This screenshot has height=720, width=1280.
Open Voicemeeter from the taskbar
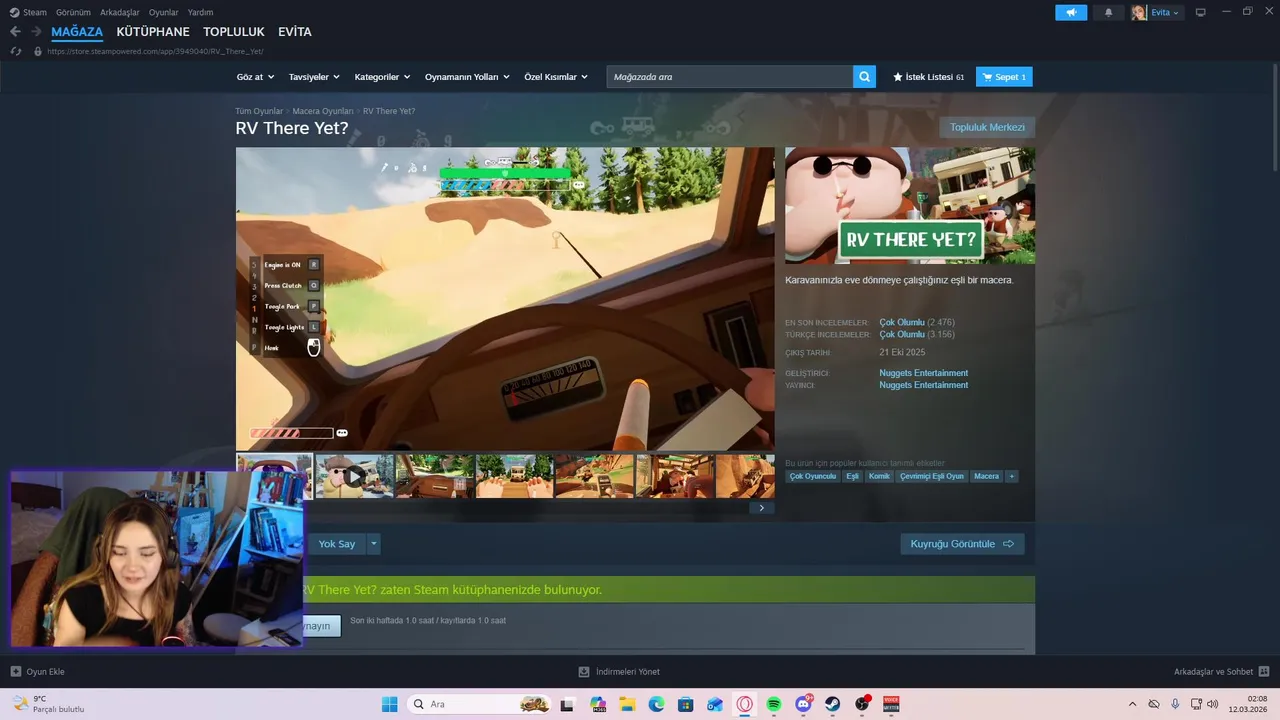(x=891, y=704)
